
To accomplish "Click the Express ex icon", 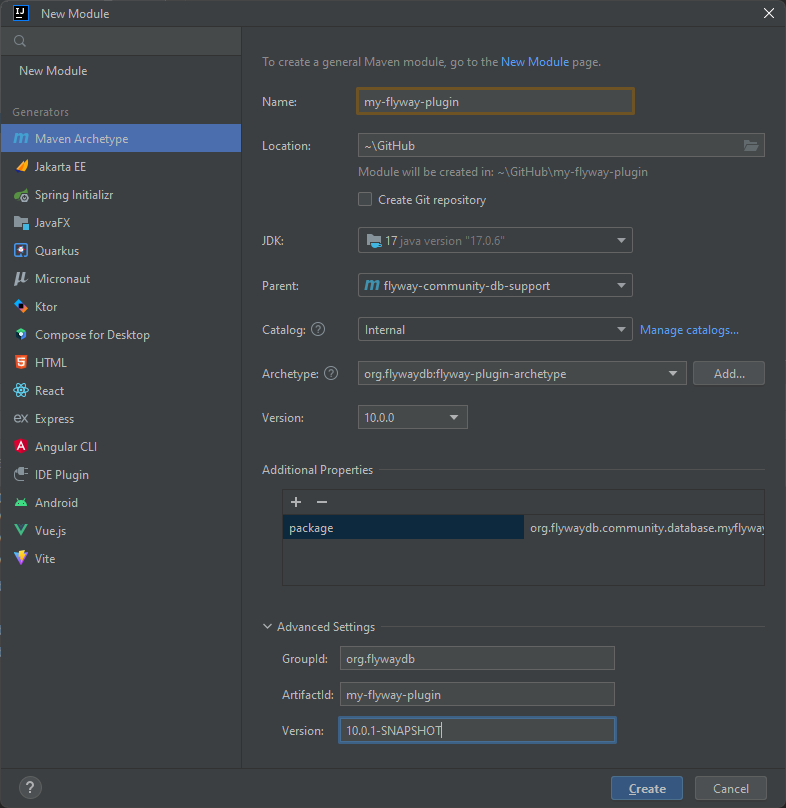I will (x=21, y=418).
